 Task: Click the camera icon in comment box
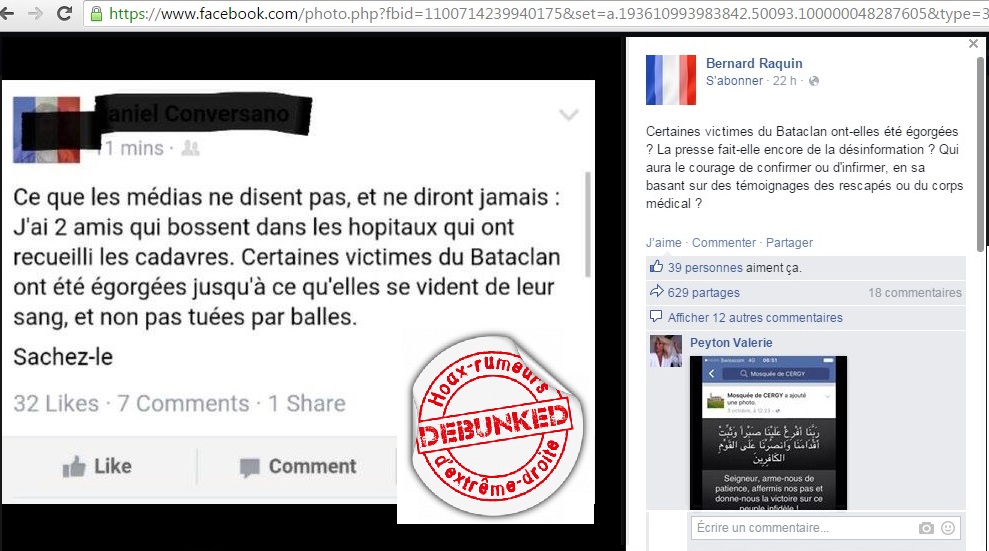(926, 528)
